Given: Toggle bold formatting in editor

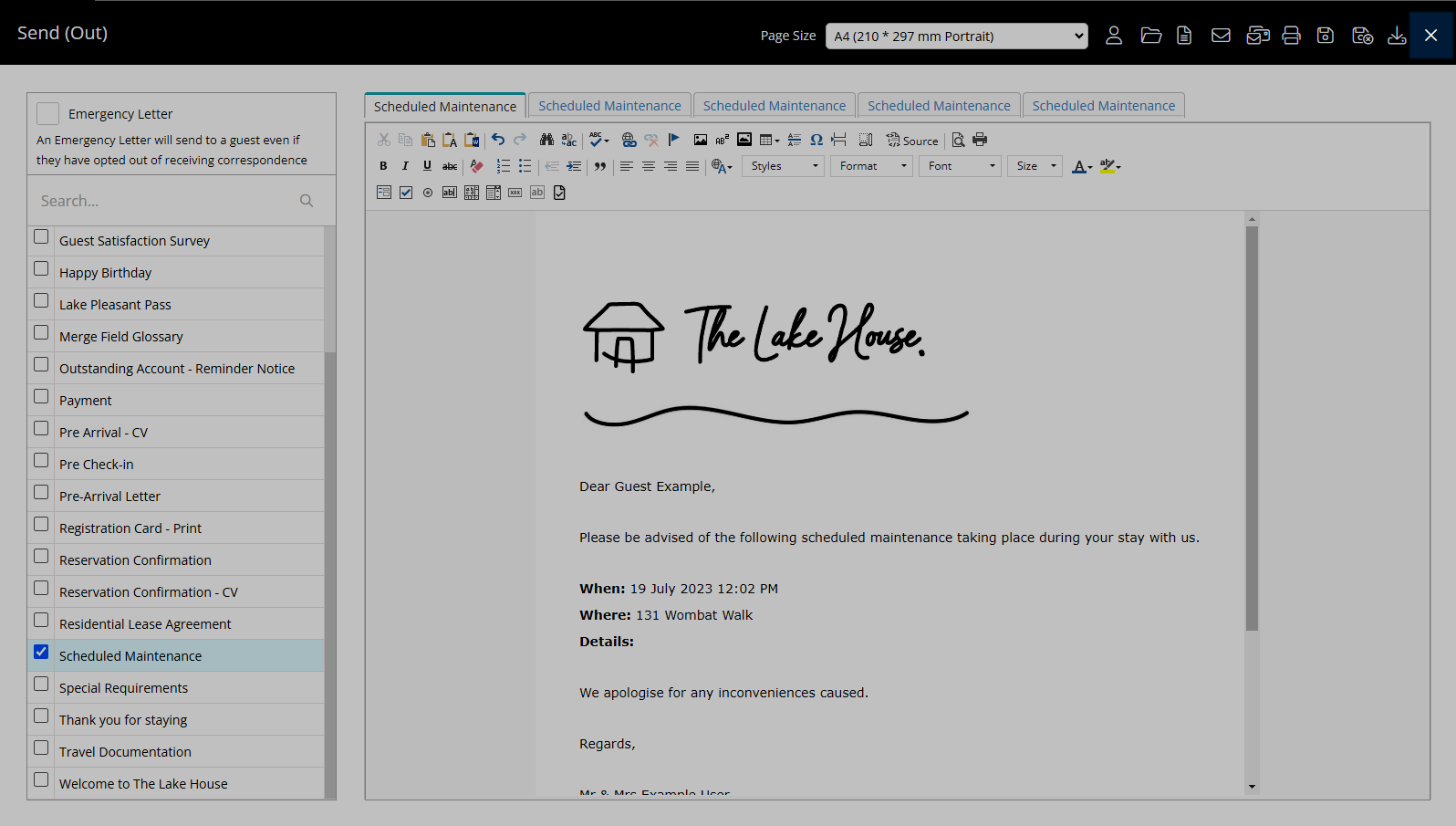Looking at the screenshot, I should pos(383,166).
